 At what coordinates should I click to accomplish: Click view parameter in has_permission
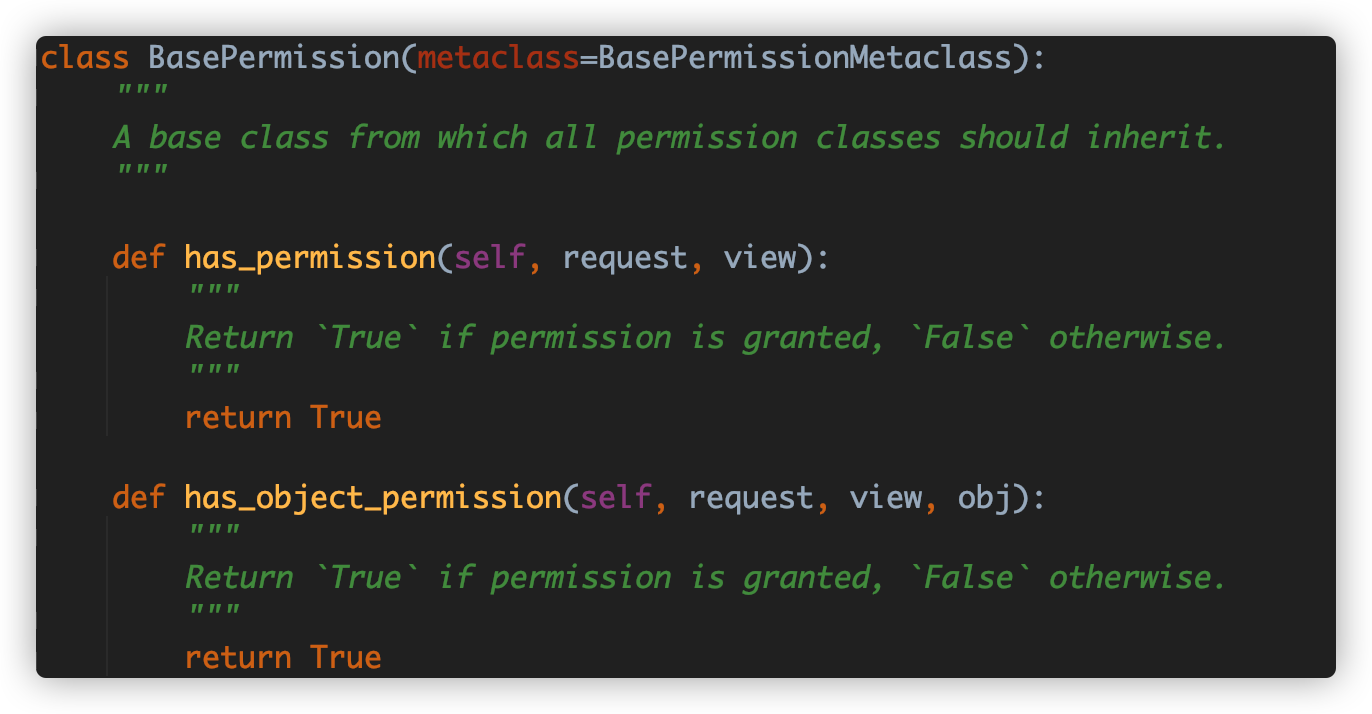[760, 258]
